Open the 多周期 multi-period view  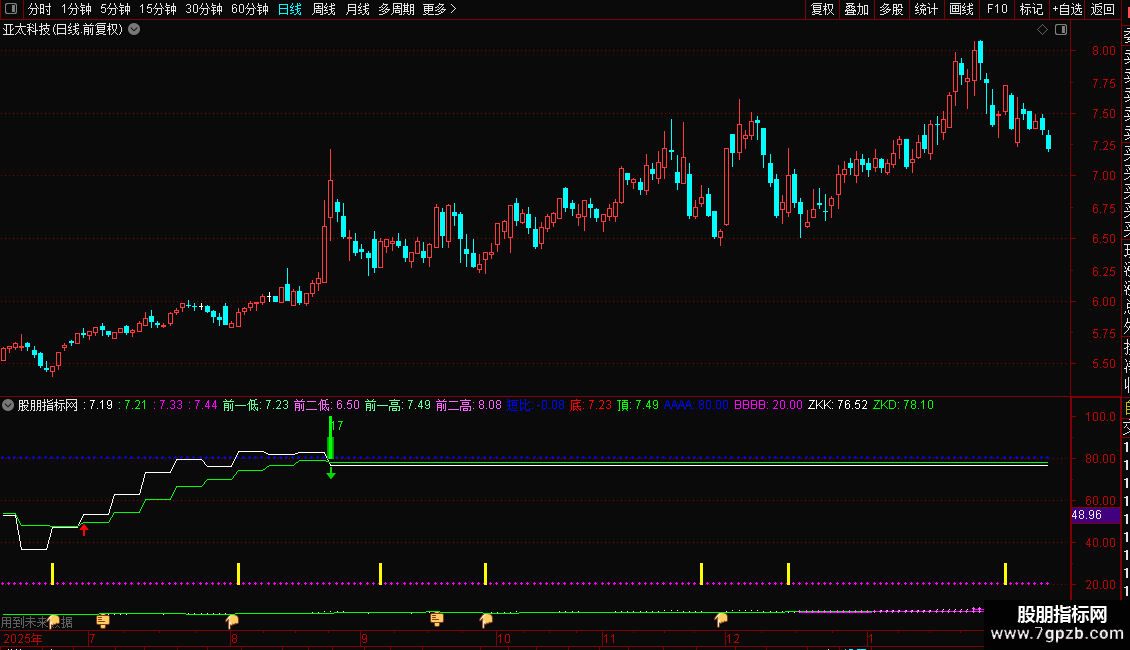click(x=396, y=9)
